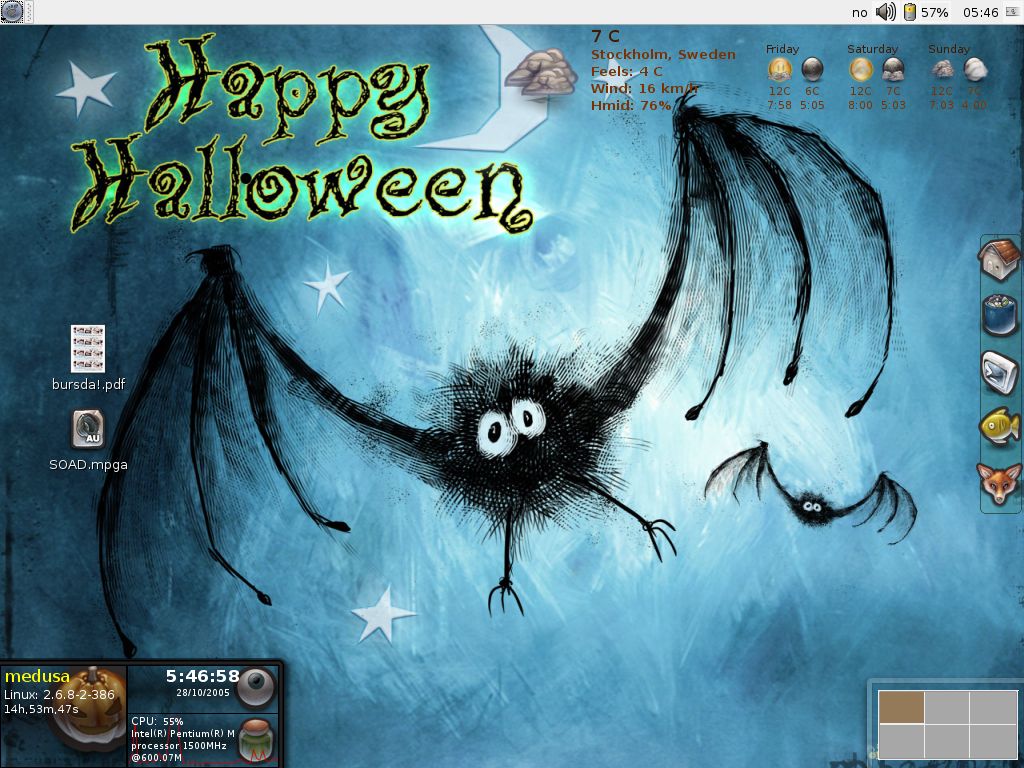
Task: Click Saturday's daytime forecast icon
Action: click(861, 69)
